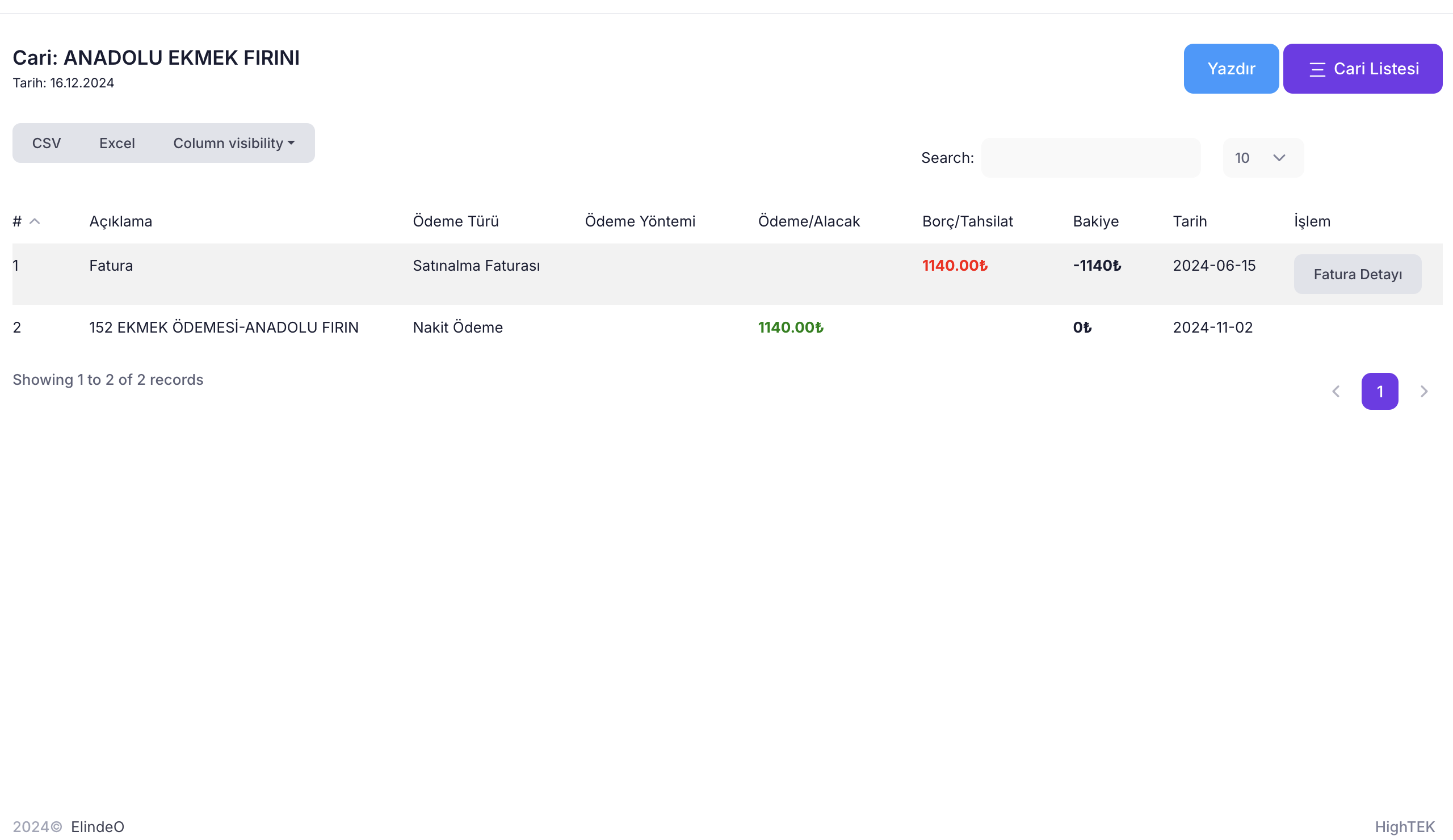Image resolution: width=1453 pixels, height=840 pixels.
Task: Open Column visibility dropdown
Action: click(x=234, y=143)
